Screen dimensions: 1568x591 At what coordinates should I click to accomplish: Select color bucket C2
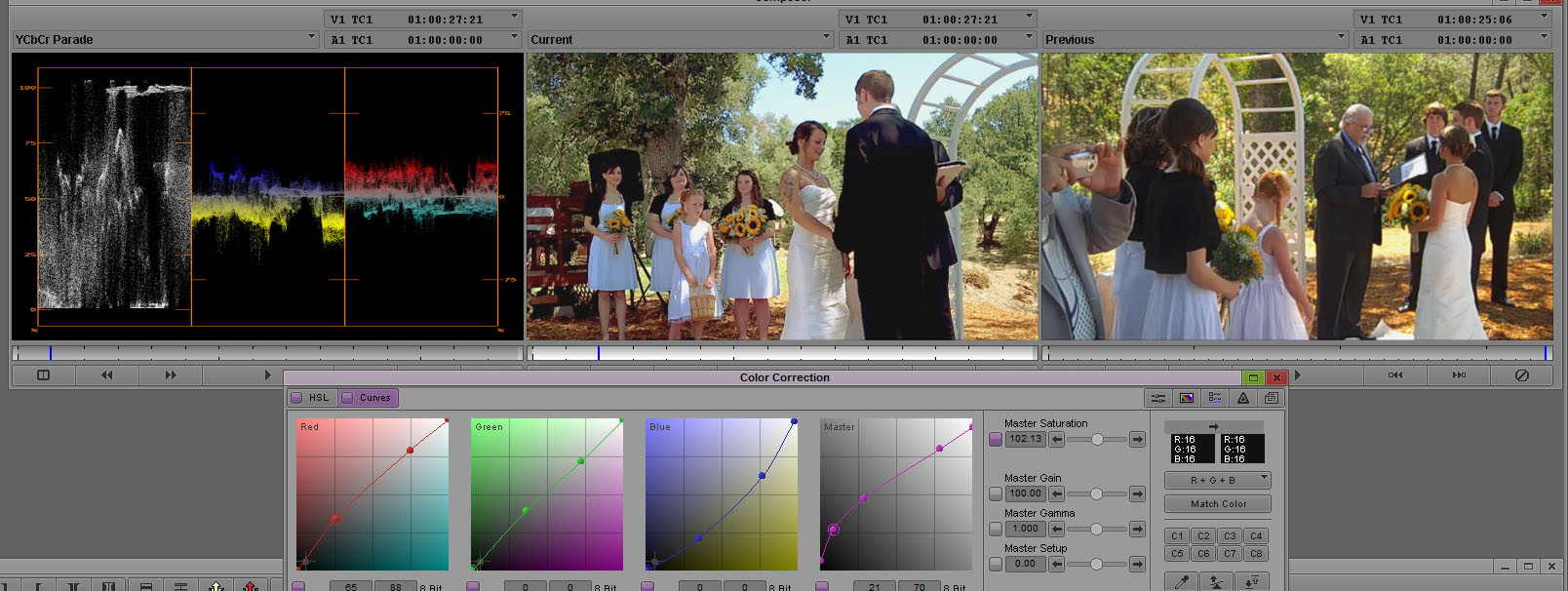point(1203,536)
